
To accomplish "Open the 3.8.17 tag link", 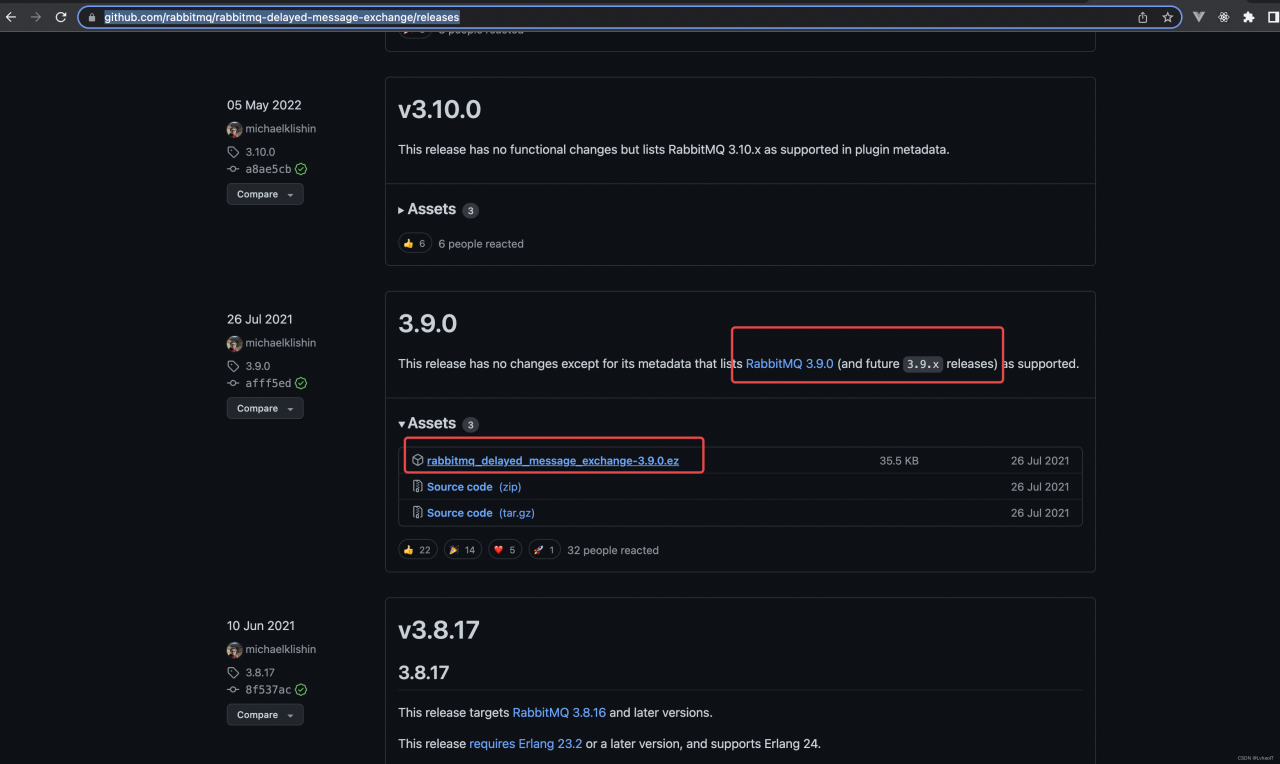I will [x=260, y=672].
